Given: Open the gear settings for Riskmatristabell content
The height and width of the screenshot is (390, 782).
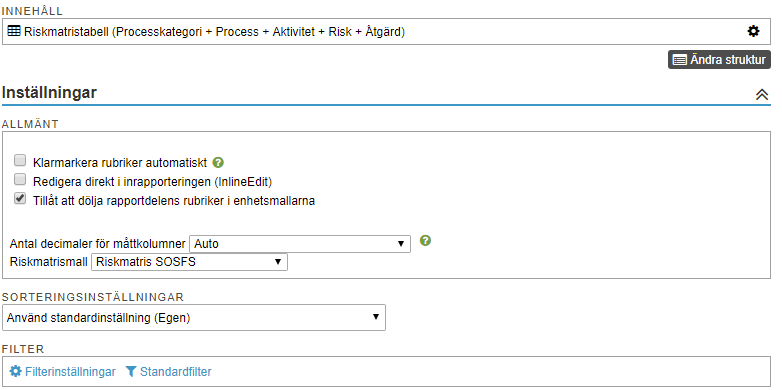Looking at the screenshot, I should pos(753,31).
